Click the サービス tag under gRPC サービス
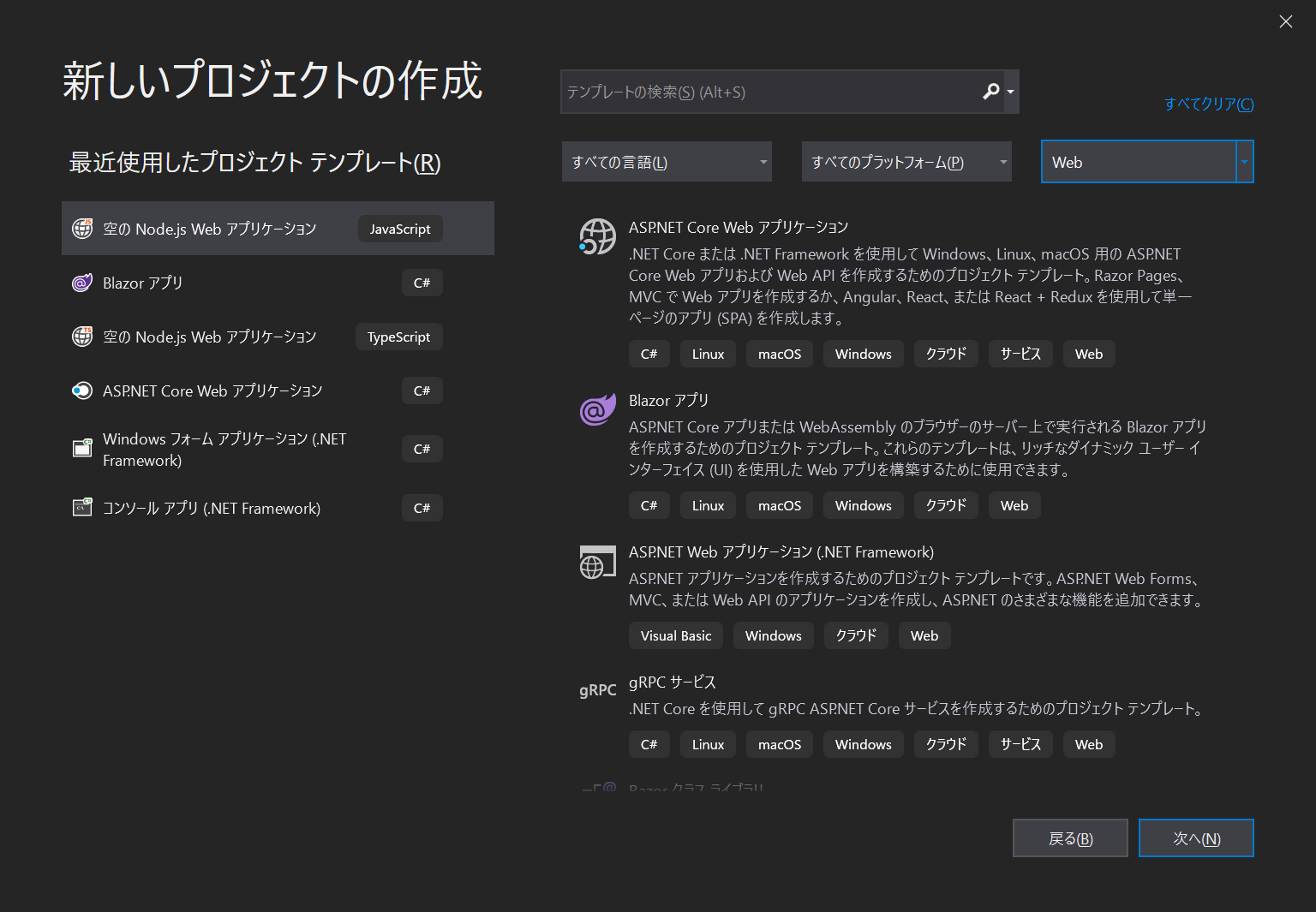 [x=1020, y=744]
